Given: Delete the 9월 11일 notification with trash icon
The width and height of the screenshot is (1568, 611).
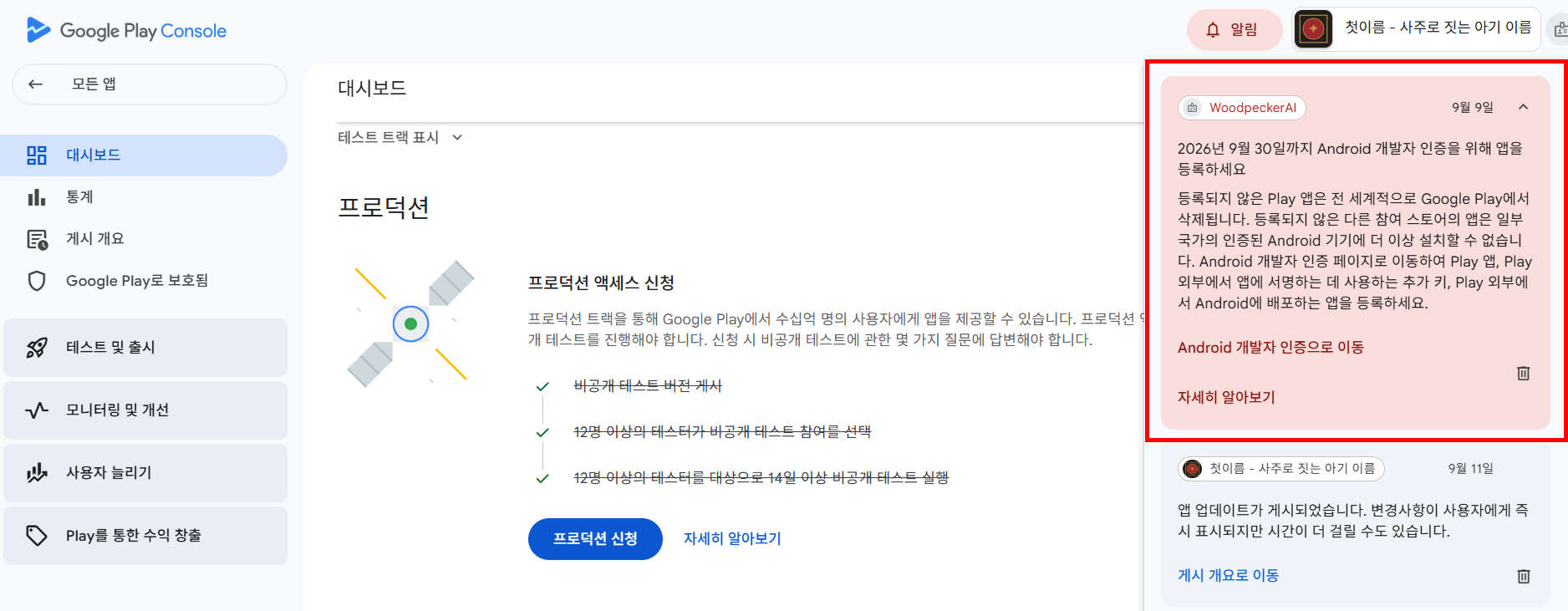Looking at the screenshot, I should [1523, 576].
